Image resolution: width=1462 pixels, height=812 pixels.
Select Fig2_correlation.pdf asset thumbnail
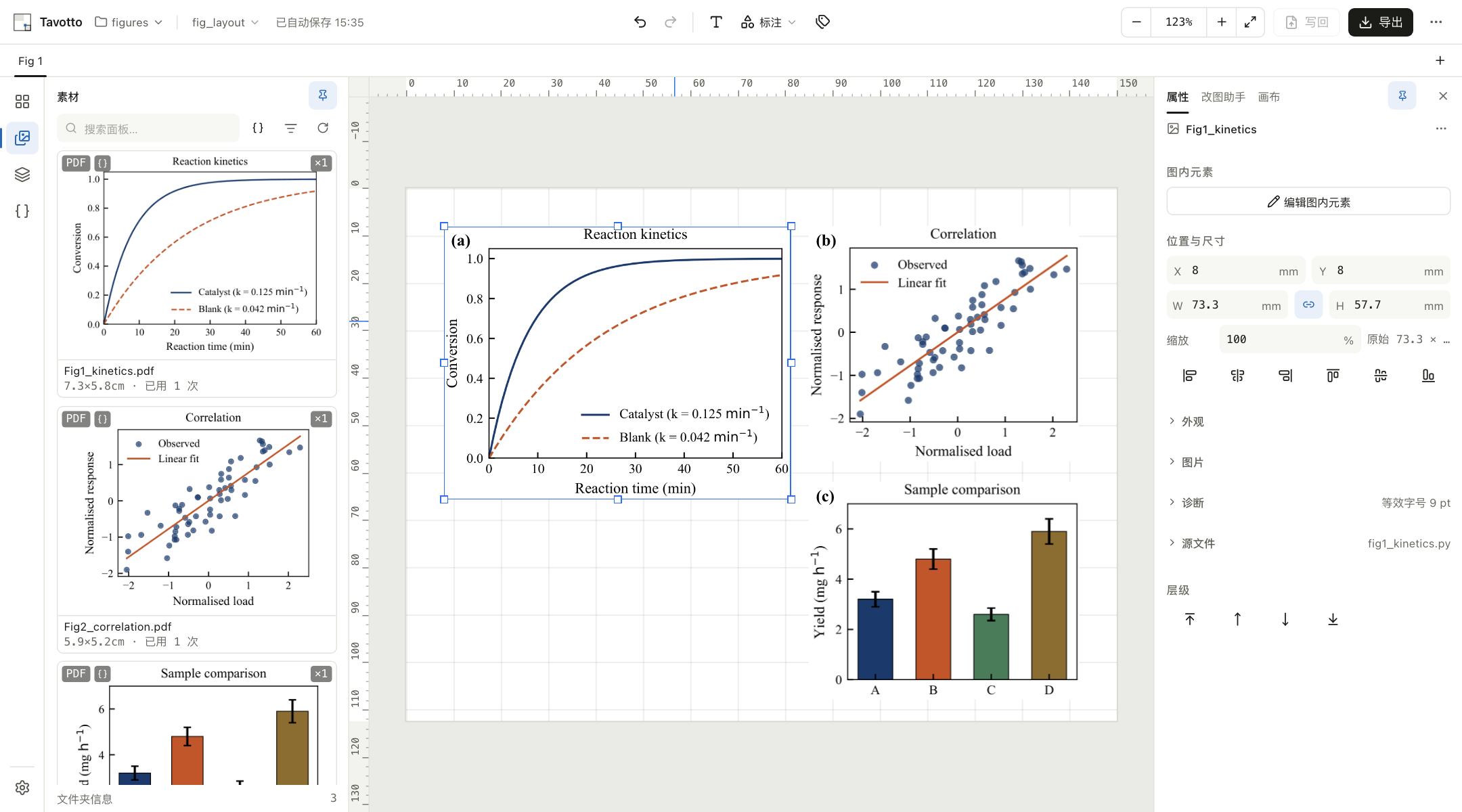[197, 512]
